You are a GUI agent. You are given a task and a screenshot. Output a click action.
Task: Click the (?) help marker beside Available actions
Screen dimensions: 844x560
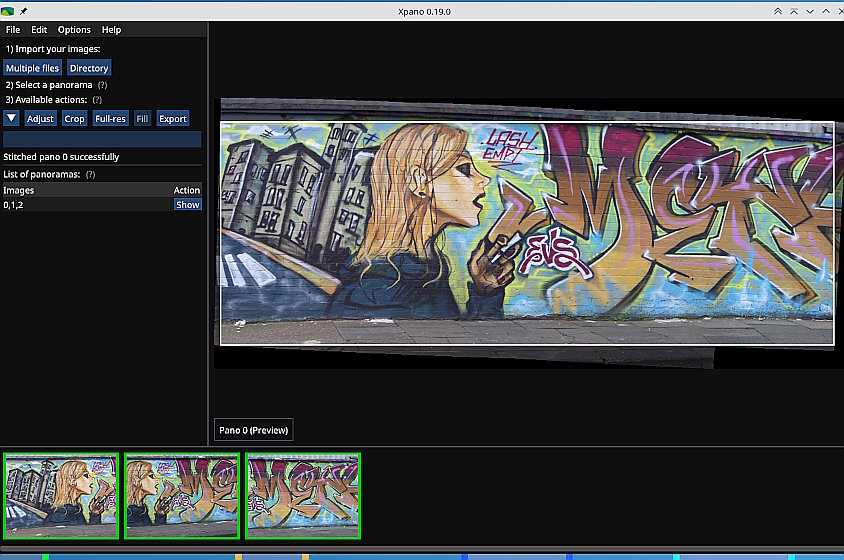[97, 100]
